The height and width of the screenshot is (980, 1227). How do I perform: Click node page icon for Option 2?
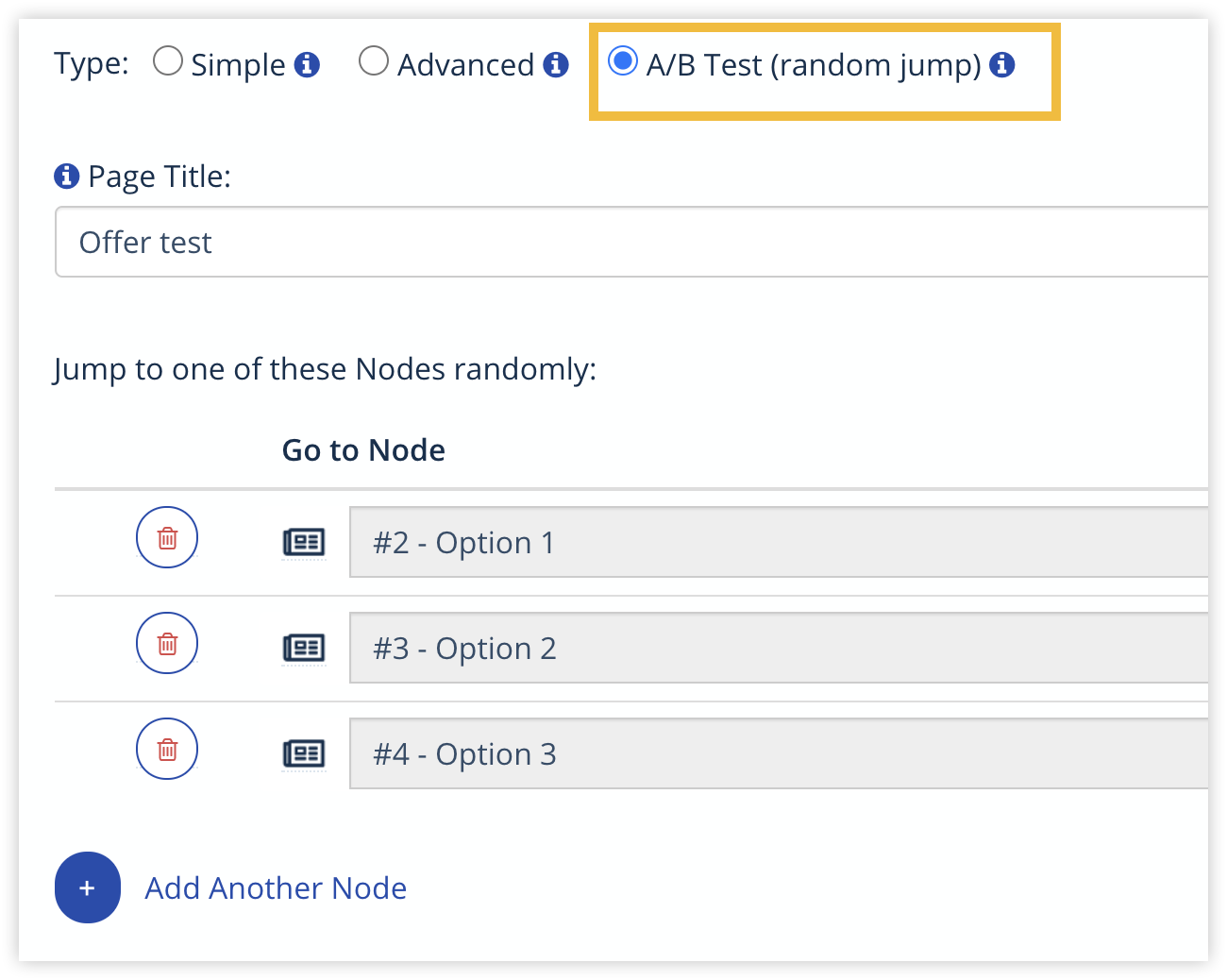[304, 648]
